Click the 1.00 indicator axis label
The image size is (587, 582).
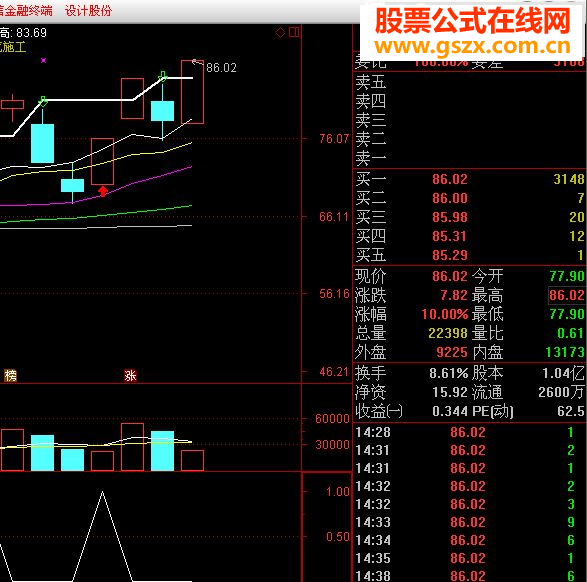pos(338,492)
